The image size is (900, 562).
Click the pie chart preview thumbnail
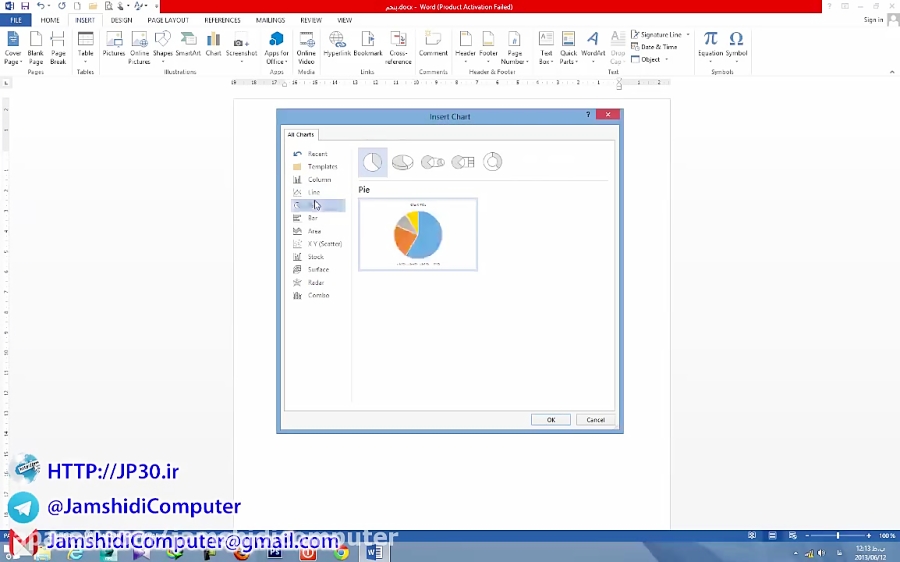coord(418,235)
